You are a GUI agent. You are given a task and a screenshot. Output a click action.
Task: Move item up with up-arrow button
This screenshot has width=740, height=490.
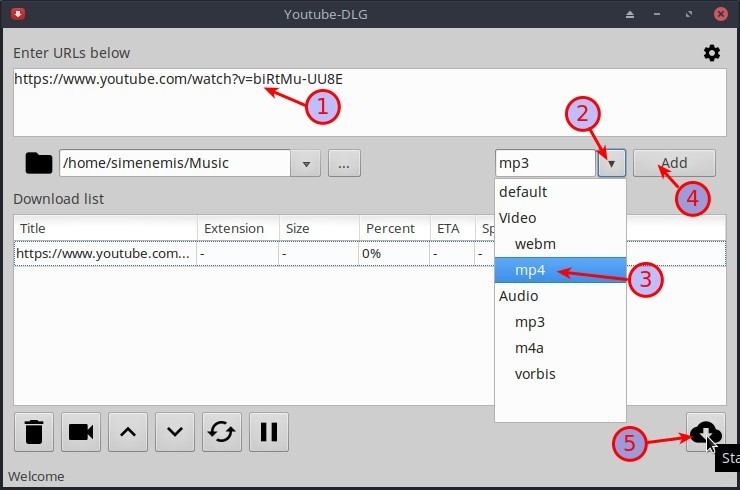(128, 432)
